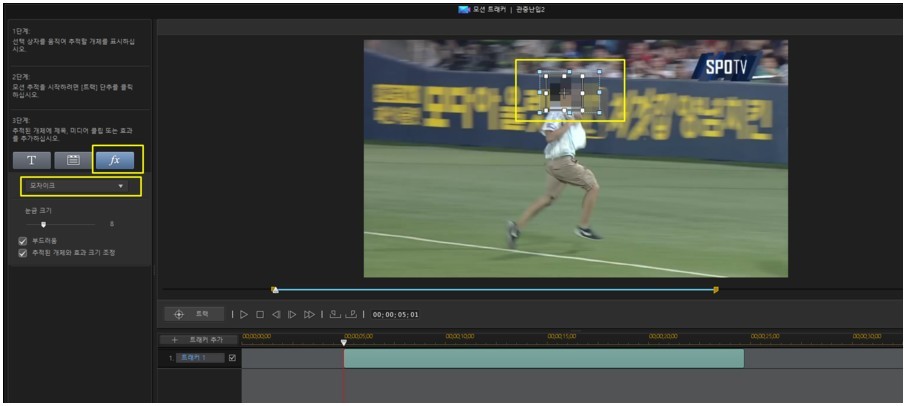Step to the next frame

pos(292,314)
